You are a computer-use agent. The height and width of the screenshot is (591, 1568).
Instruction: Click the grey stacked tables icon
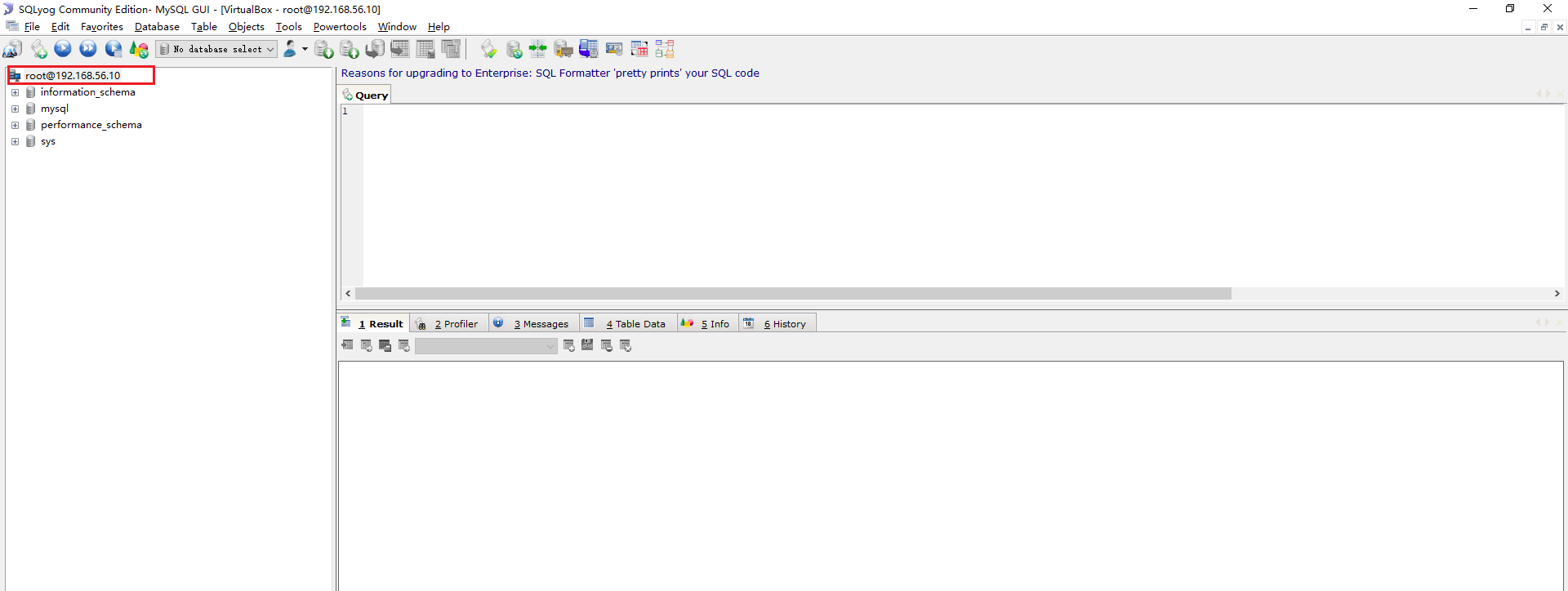[451, 49]
